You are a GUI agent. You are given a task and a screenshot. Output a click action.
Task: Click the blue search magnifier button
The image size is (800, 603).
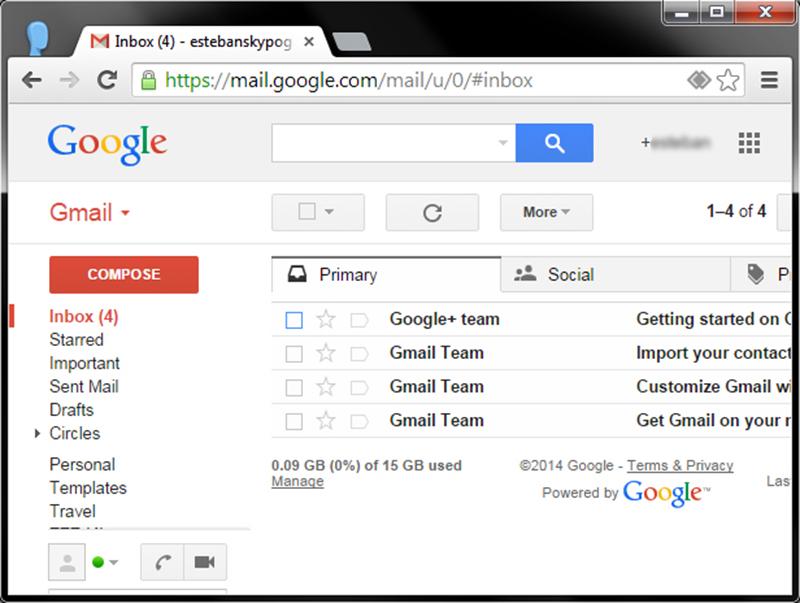tap(555, 143)
